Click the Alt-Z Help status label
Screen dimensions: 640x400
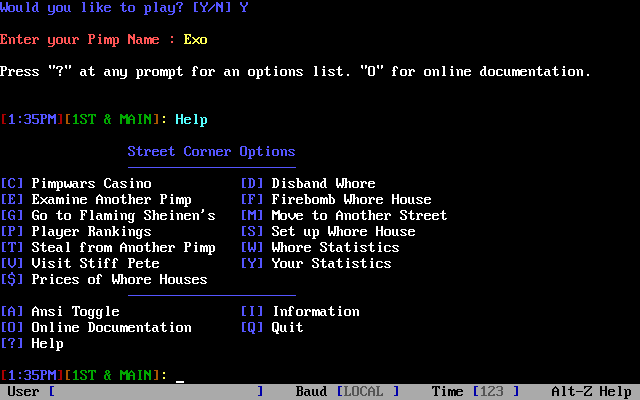[x=591, y=391]
